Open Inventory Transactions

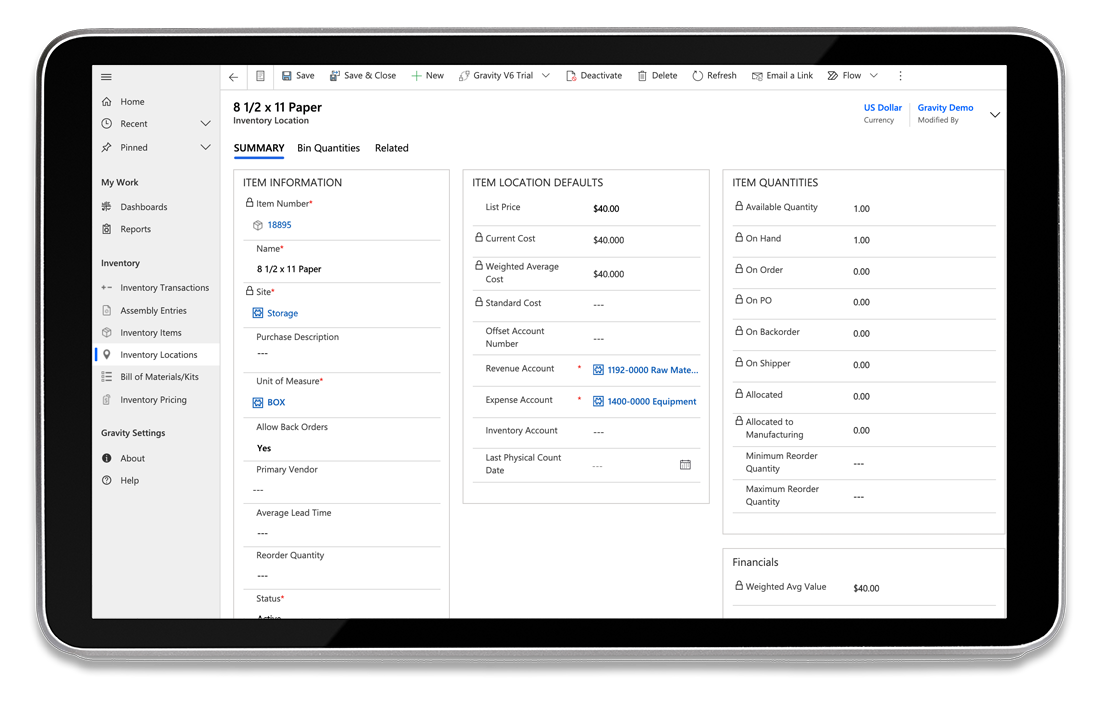(164, 288)
